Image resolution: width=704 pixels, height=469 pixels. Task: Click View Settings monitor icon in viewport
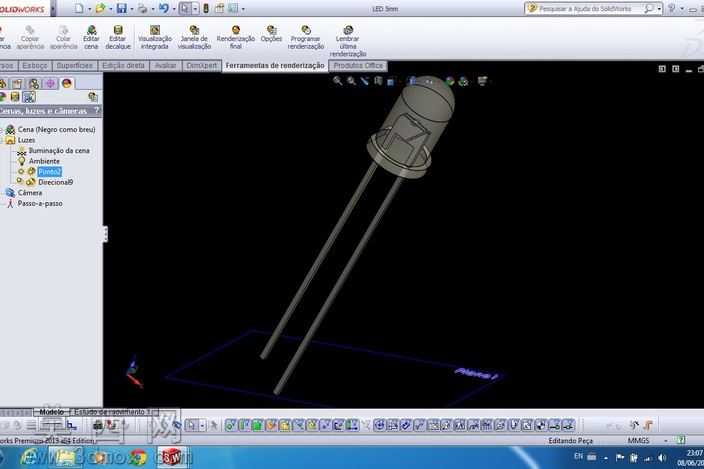(482, 81)
